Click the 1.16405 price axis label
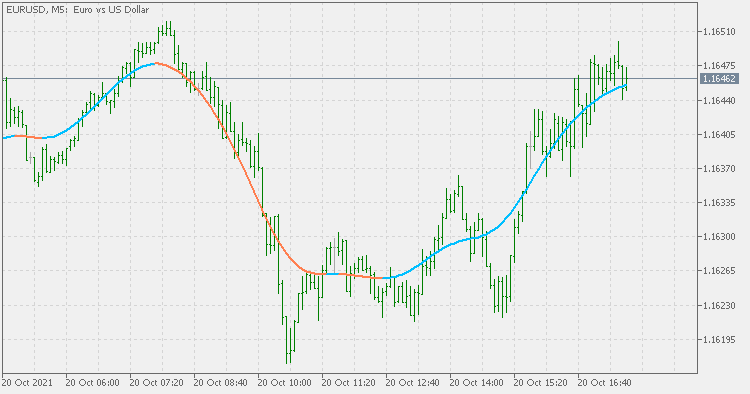Image resolution: width=750 pixels, height=394 pixels. [x=719, y=134]
